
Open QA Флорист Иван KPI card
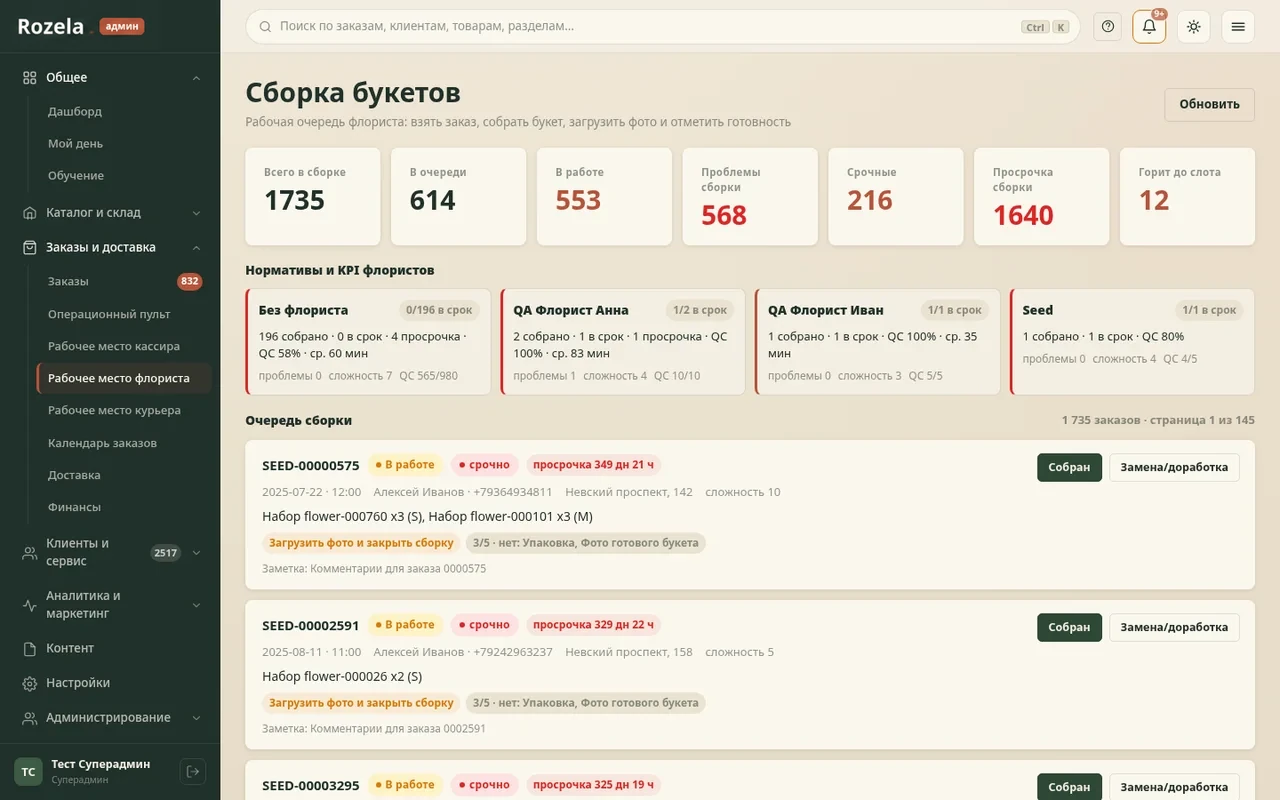point(878,342)
